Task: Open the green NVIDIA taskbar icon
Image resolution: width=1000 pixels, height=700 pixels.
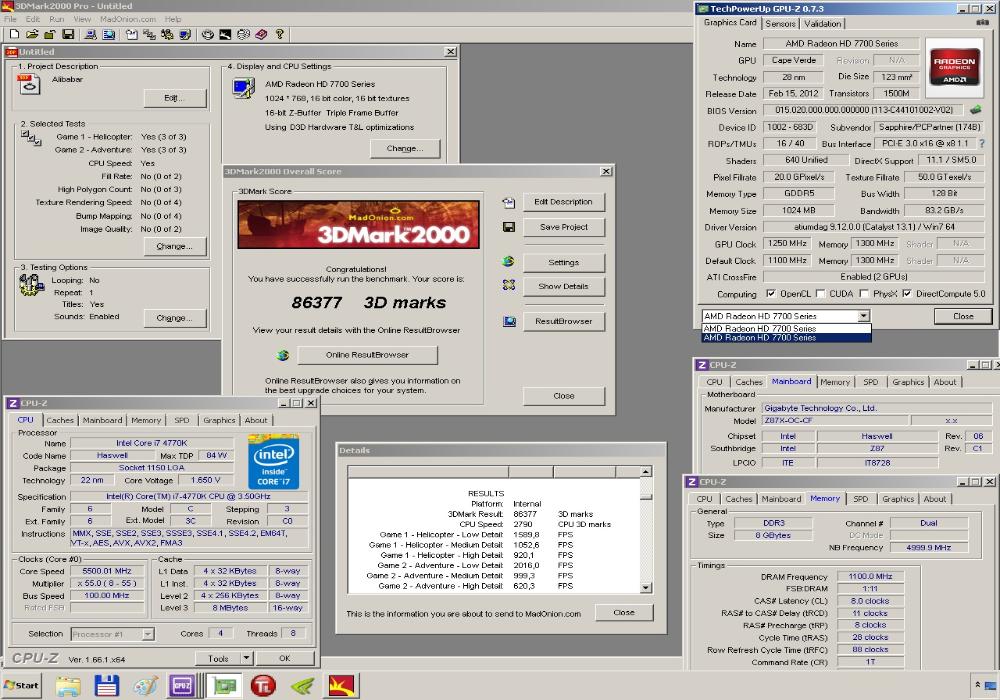Action: click(302, 685)
